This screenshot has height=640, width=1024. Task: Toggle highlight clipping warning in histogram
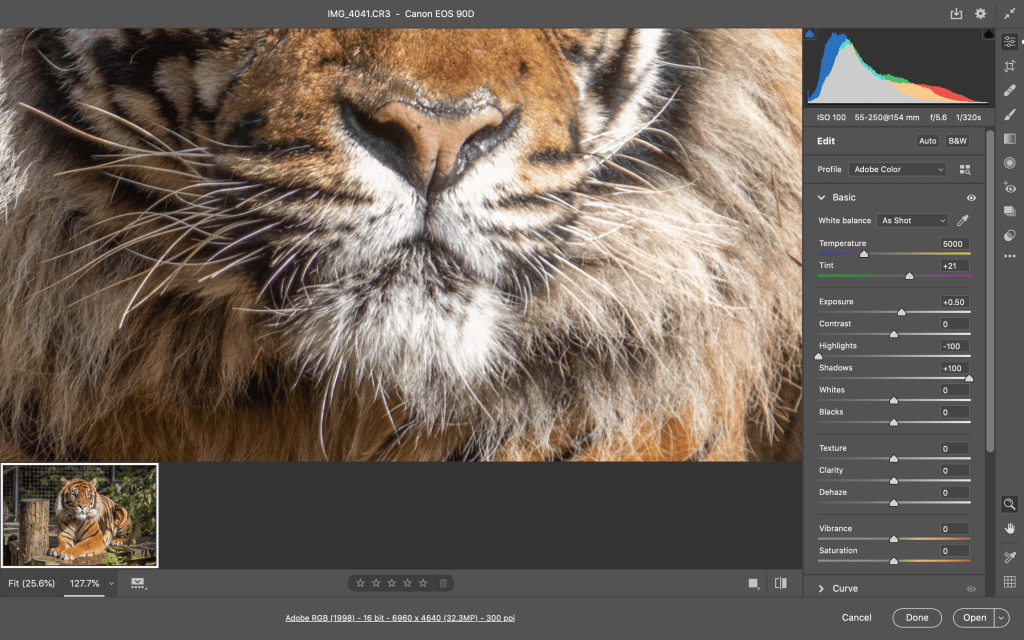988,34
